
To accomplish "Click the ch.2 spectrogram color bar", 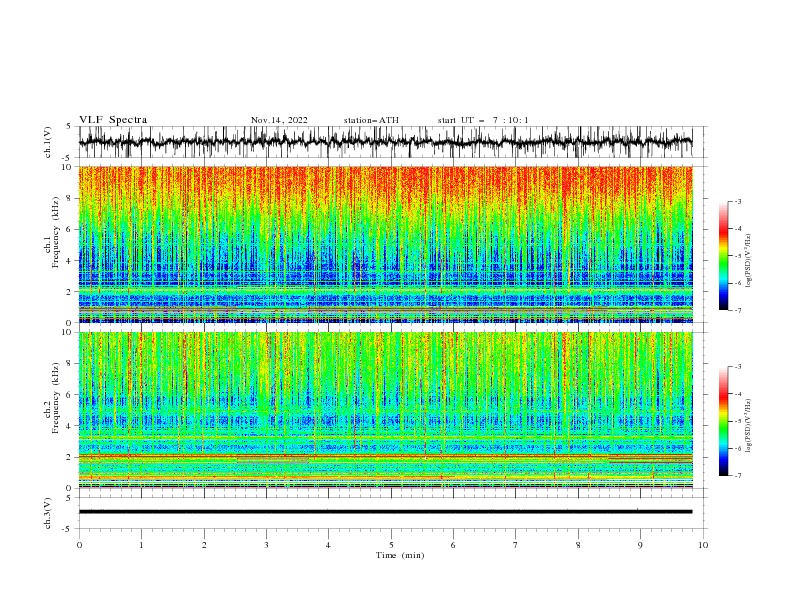I will coord(723,421).
